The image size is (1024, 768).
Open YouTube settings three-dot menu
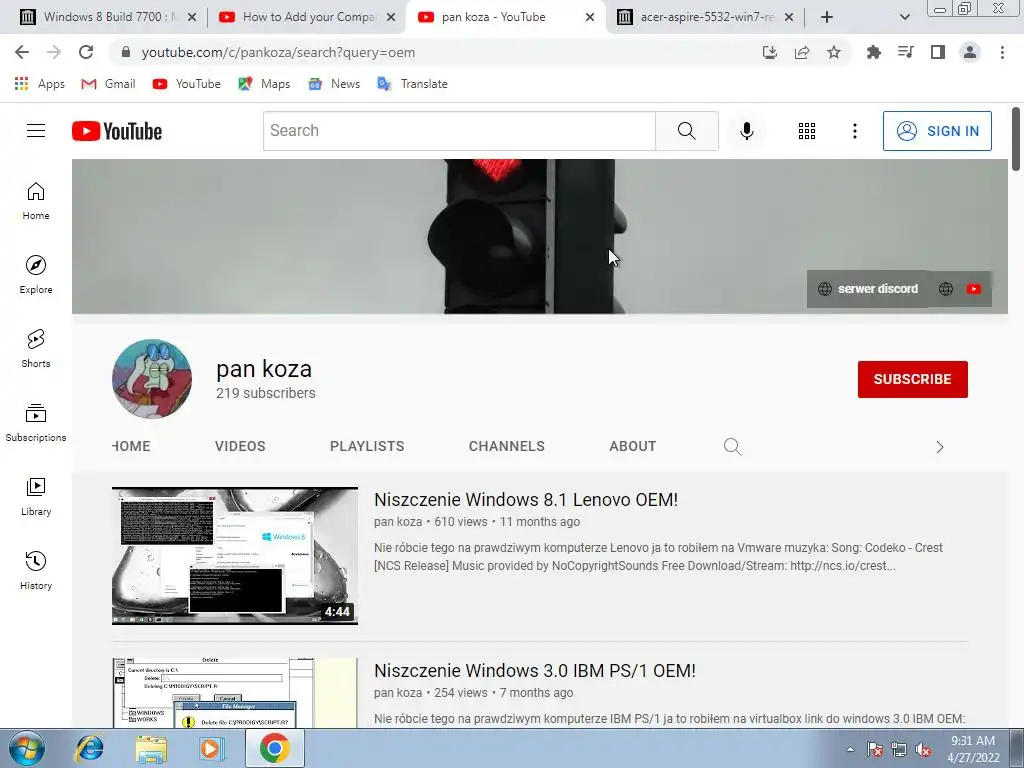[854, 131]
